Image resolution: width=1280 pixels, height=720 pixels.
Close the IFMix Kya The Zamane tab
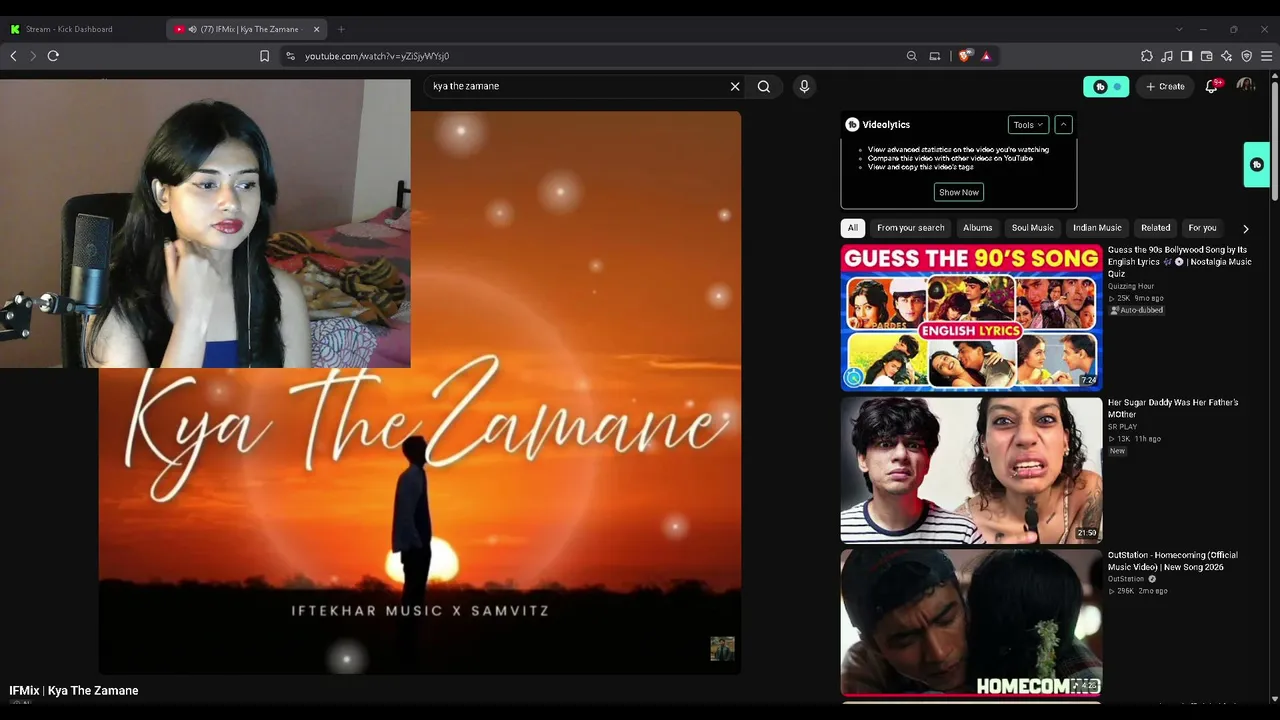[x=317, y=29]
